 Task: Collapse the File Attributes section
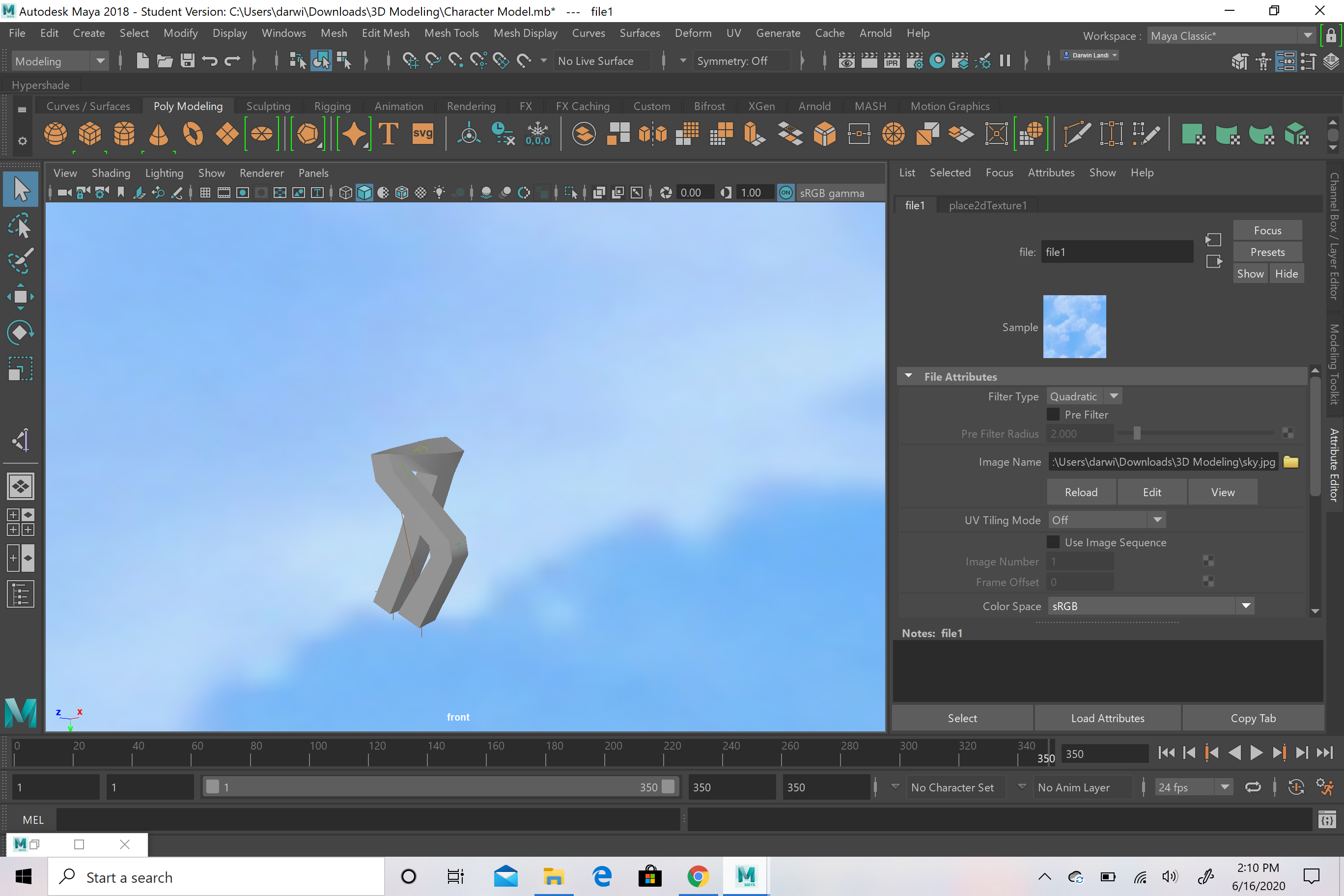pos(909,376)
